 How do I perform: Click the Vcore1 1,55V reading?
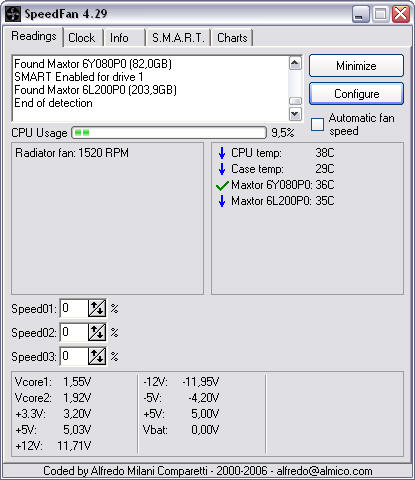[x=53, y=382]
